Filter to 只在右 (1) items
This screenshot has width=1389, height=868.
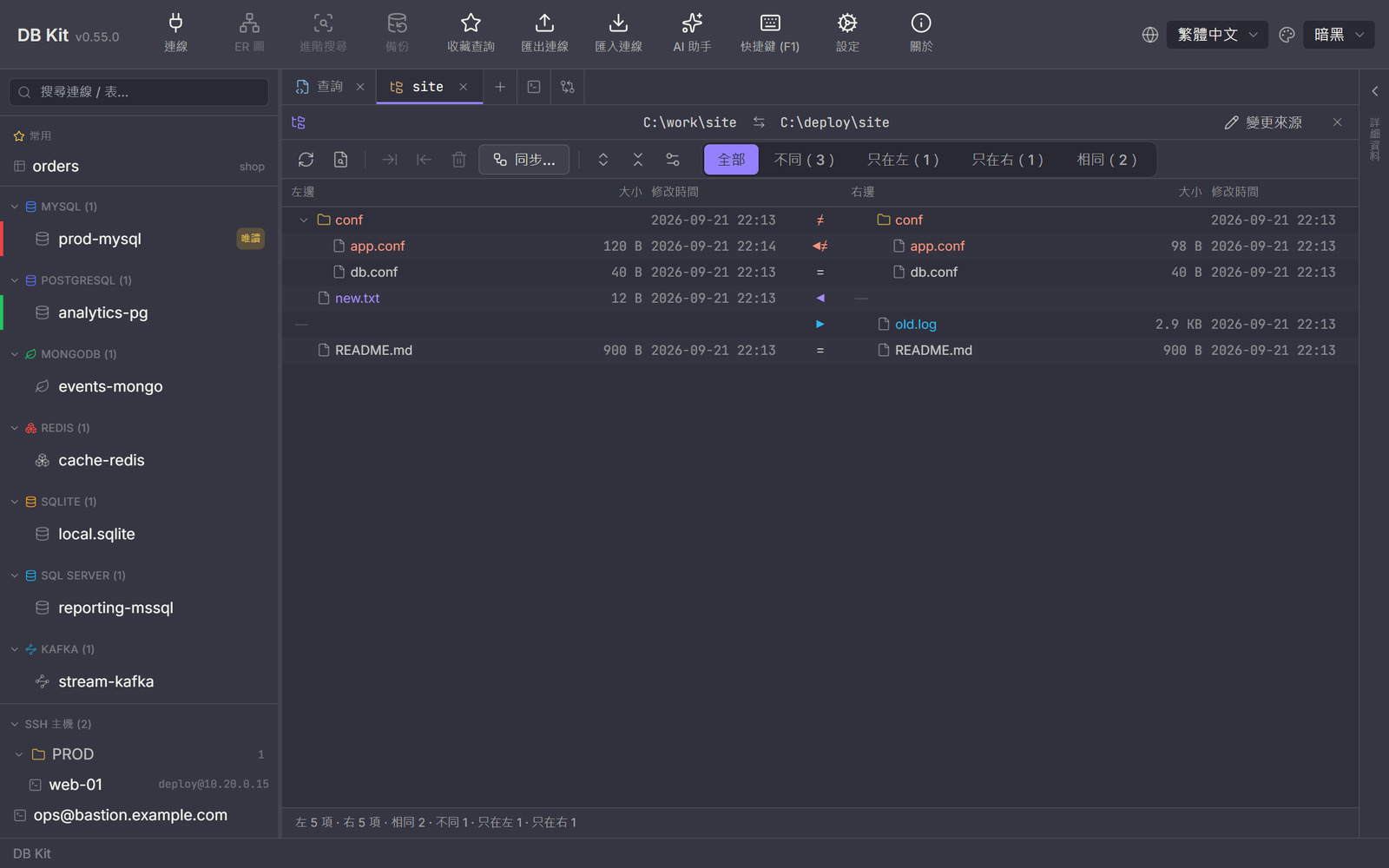1007,160
